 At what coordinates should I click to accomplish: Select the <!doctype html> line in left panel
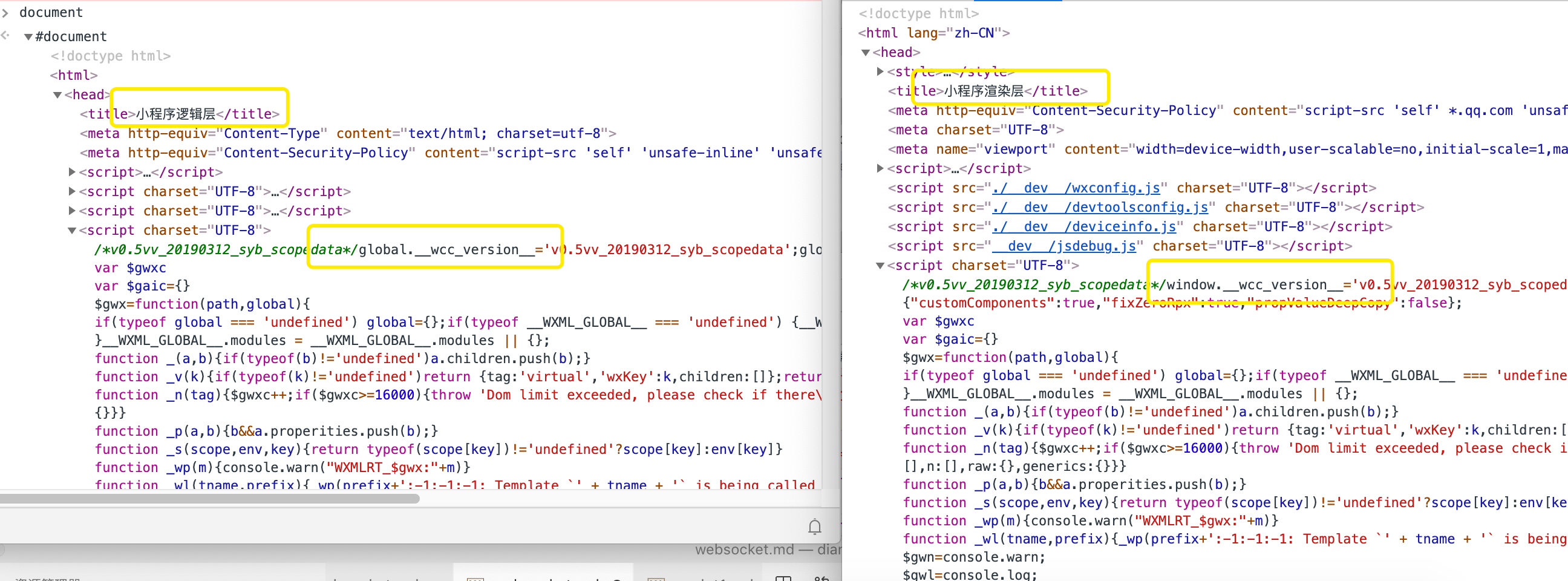pyautogui.click(x=110, y=56)
